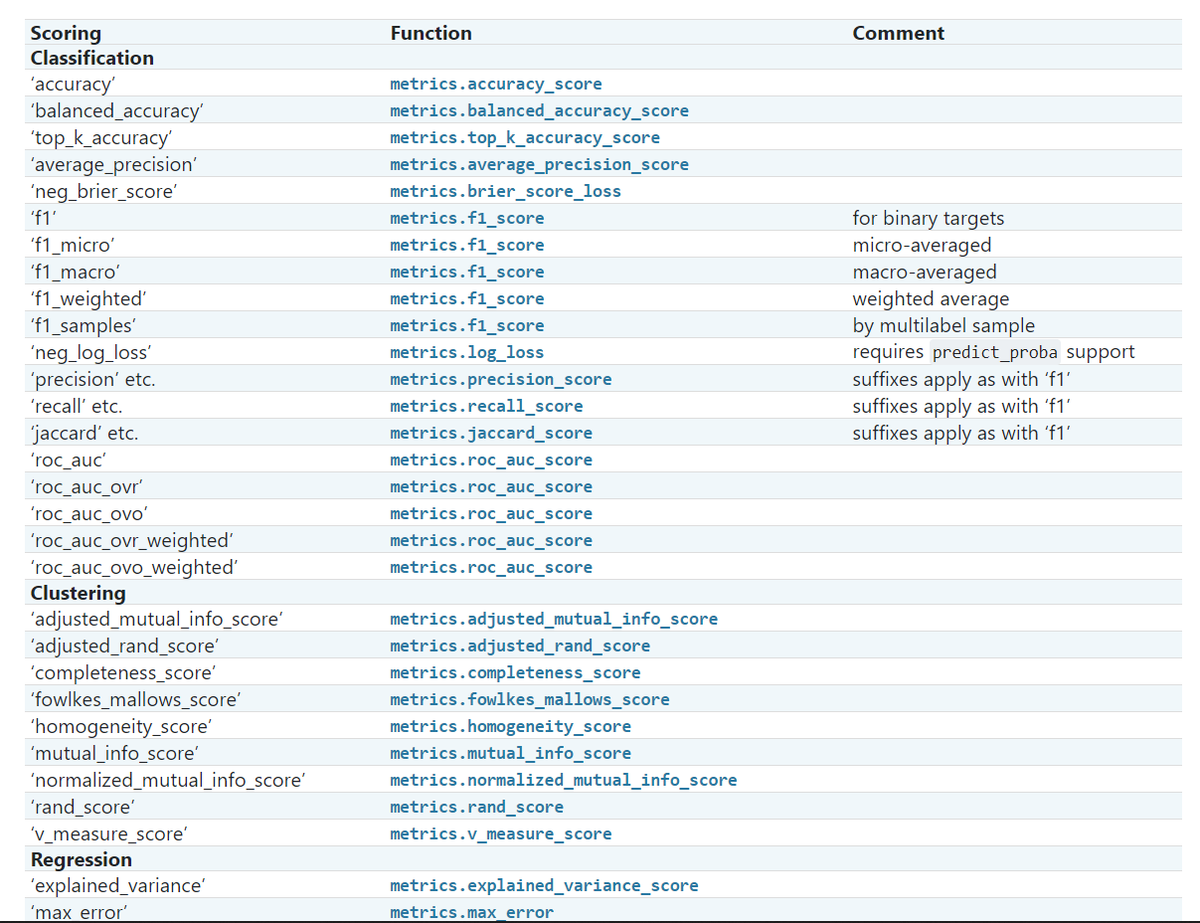Click the metrics.brier_score_loss link
Screen dimensions: 1200x923
[505, 191]
